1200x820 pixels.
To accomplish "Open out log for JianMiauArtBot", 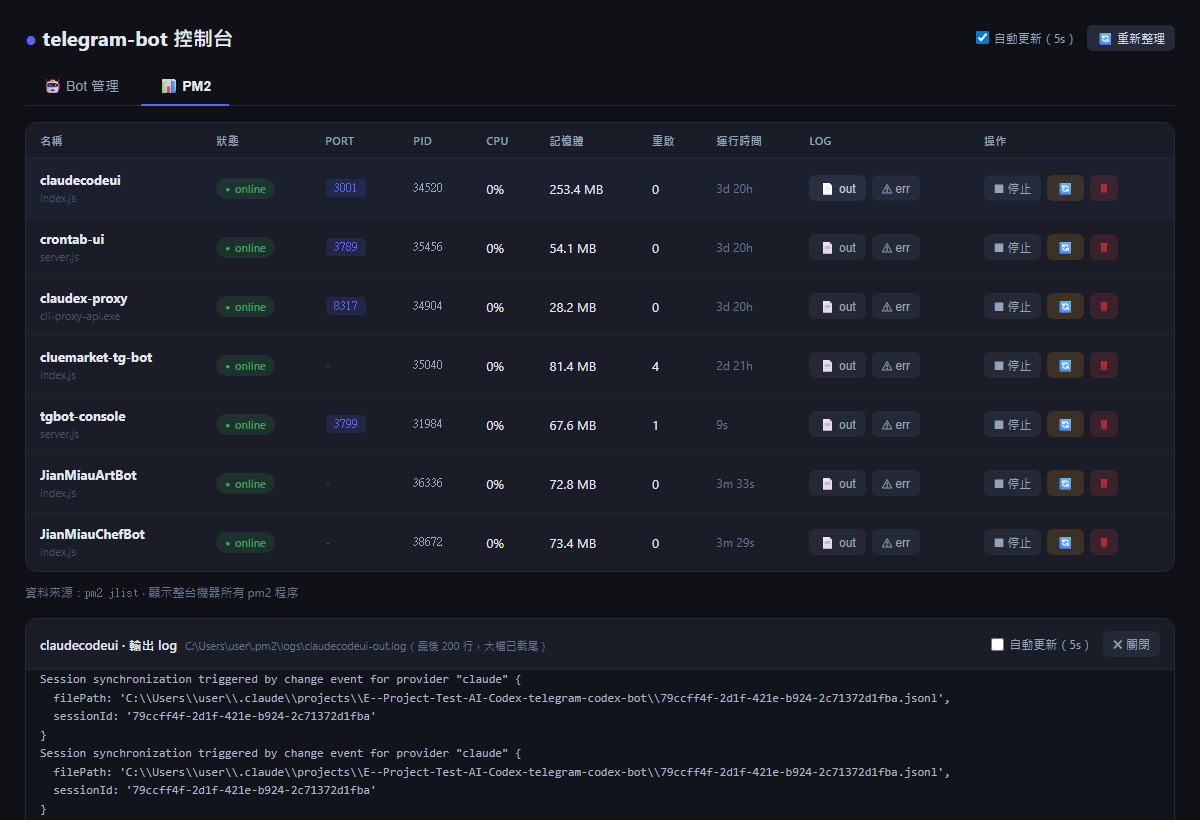I will 837,483.
